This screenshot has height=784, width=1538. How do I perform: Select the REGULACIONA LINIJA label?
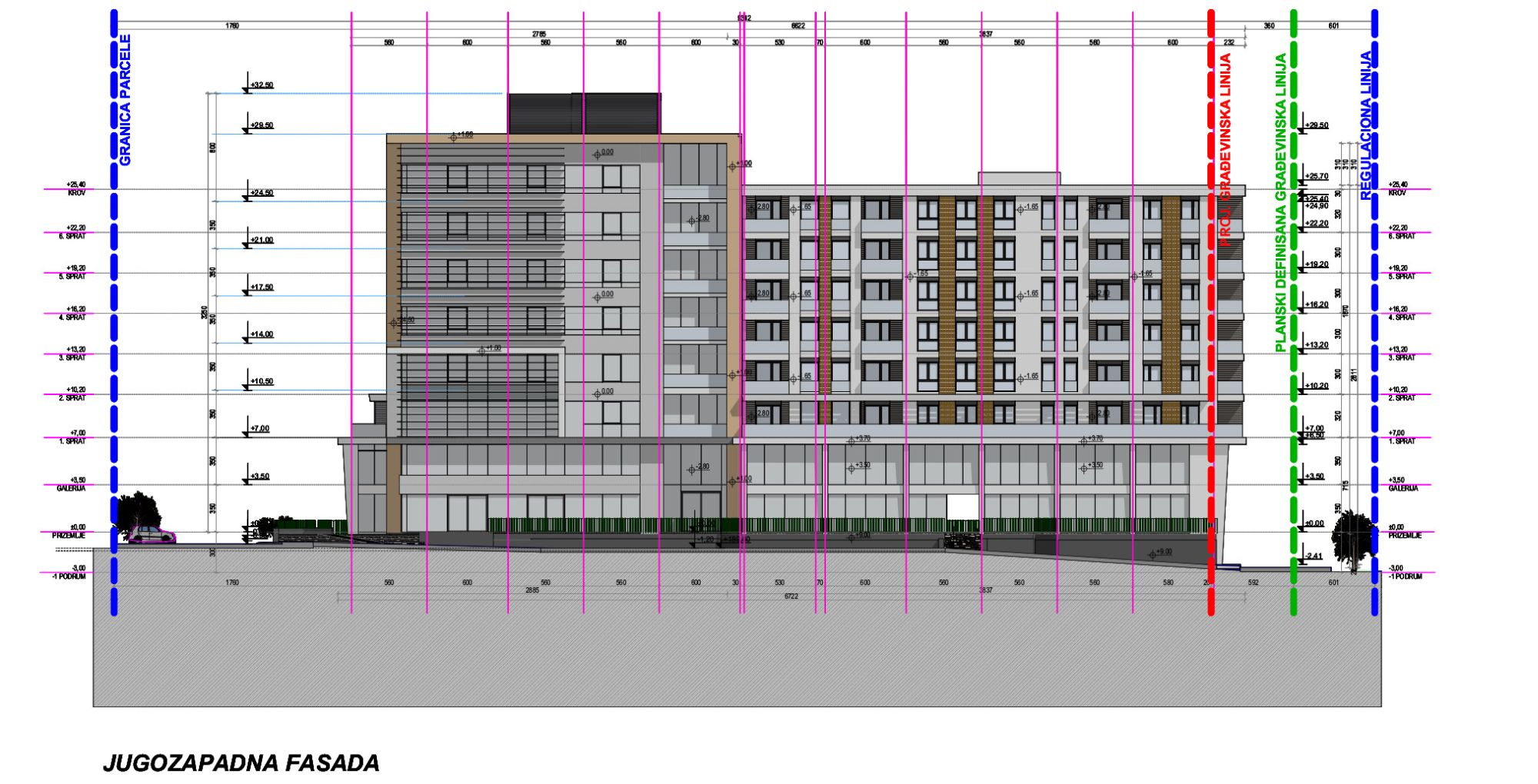click(1366, 126)
